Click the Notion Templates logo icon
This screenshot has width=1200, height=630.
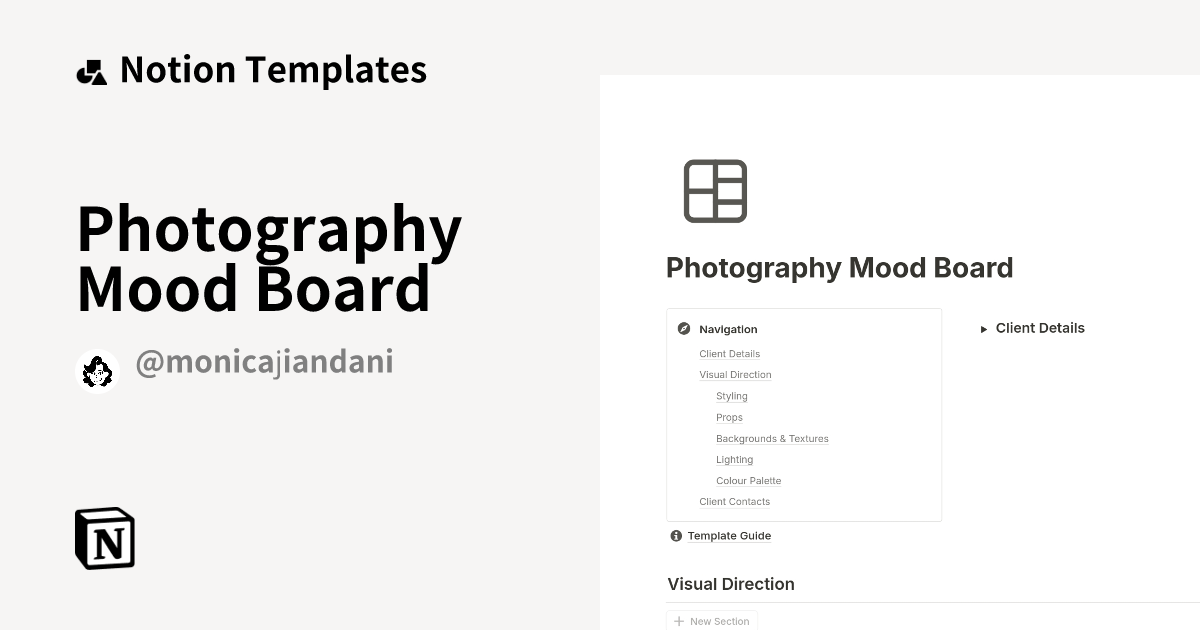coord(93,69)
